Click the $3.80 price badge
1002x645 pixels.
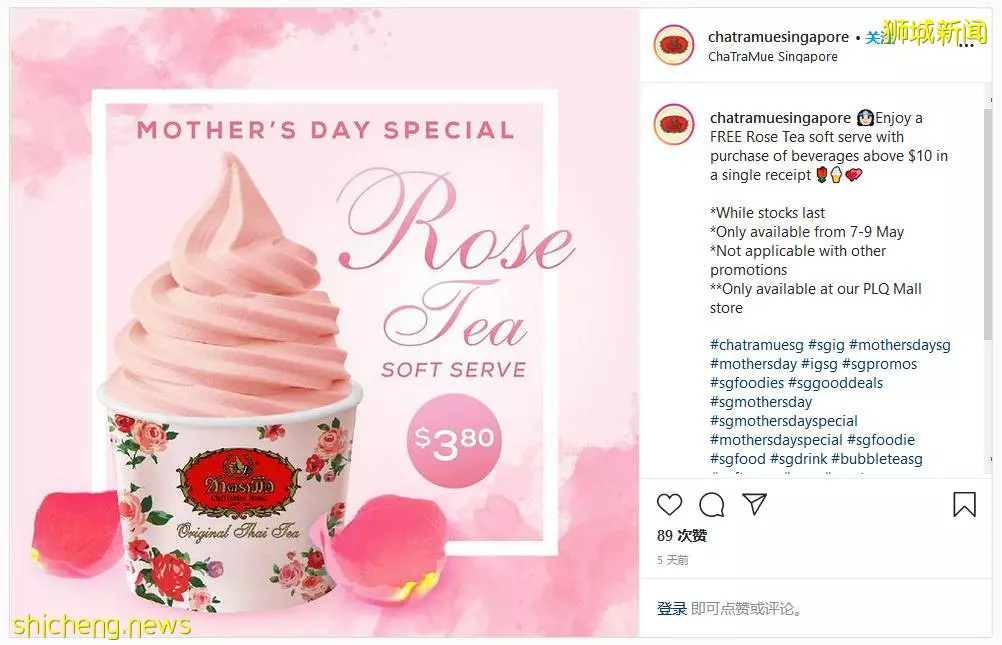click(x=454, y=440)
